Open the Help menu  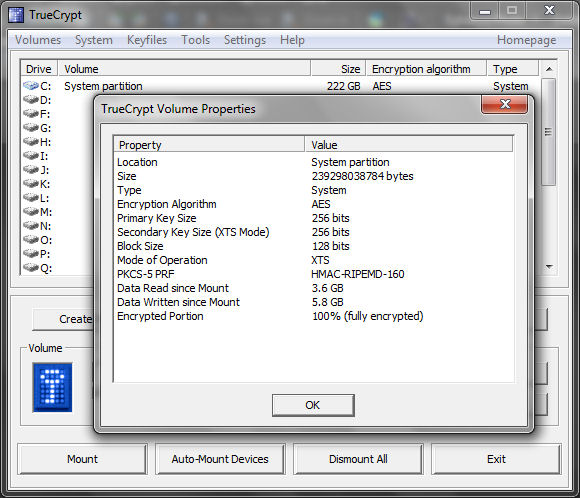292,40
